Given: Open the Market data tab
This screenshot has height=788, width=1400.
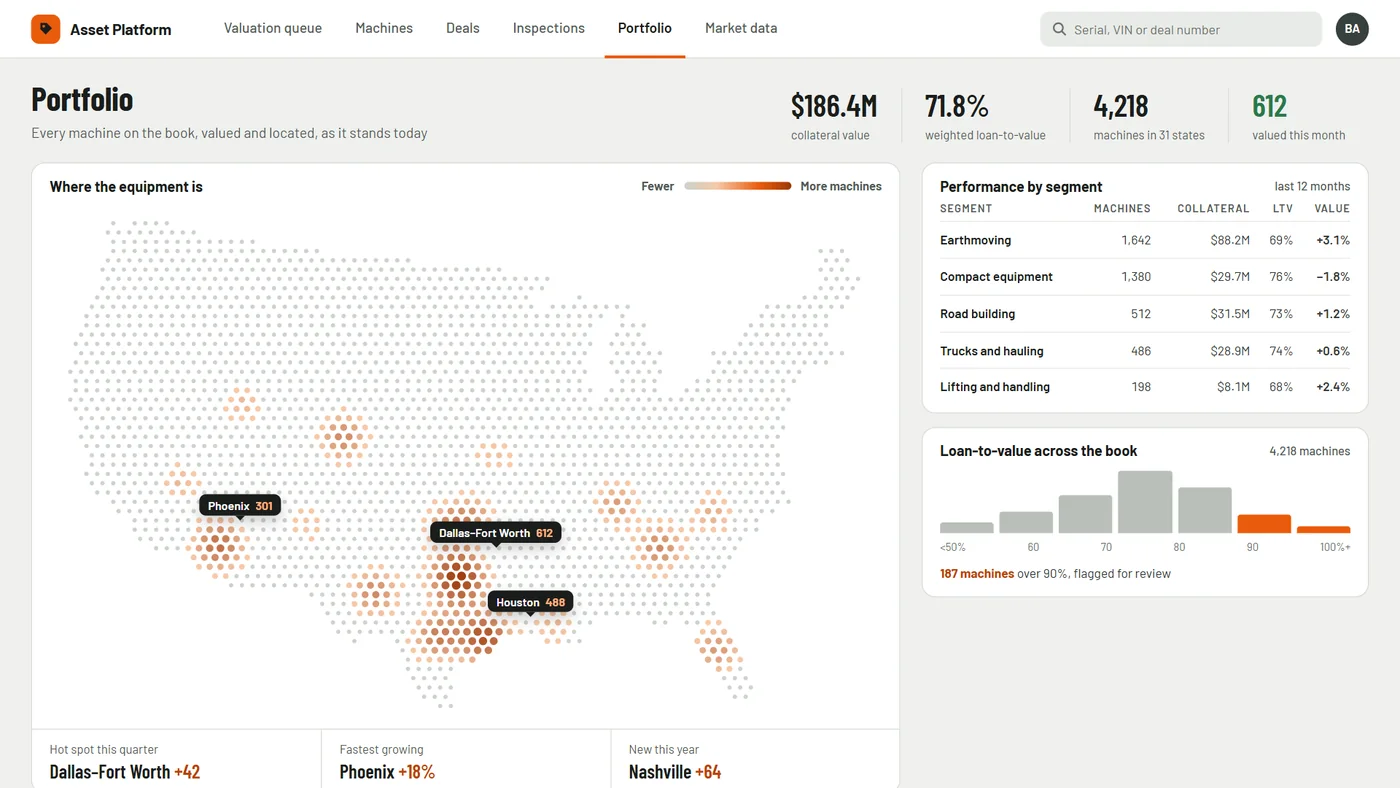Looking at the screenshot, I should (x=741, y=28).
